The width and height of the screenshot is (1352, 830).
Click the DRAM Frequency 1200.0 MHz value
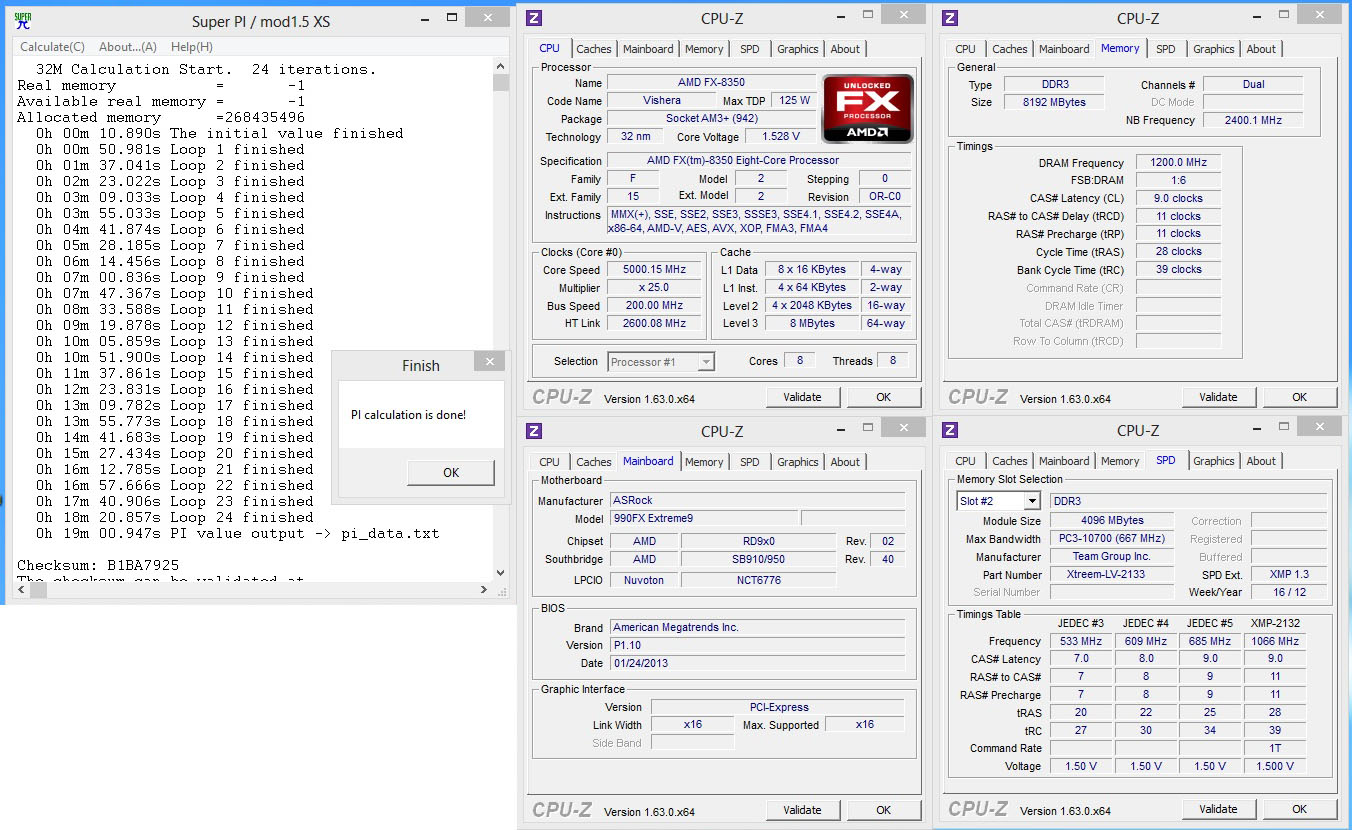[1178, 162]
